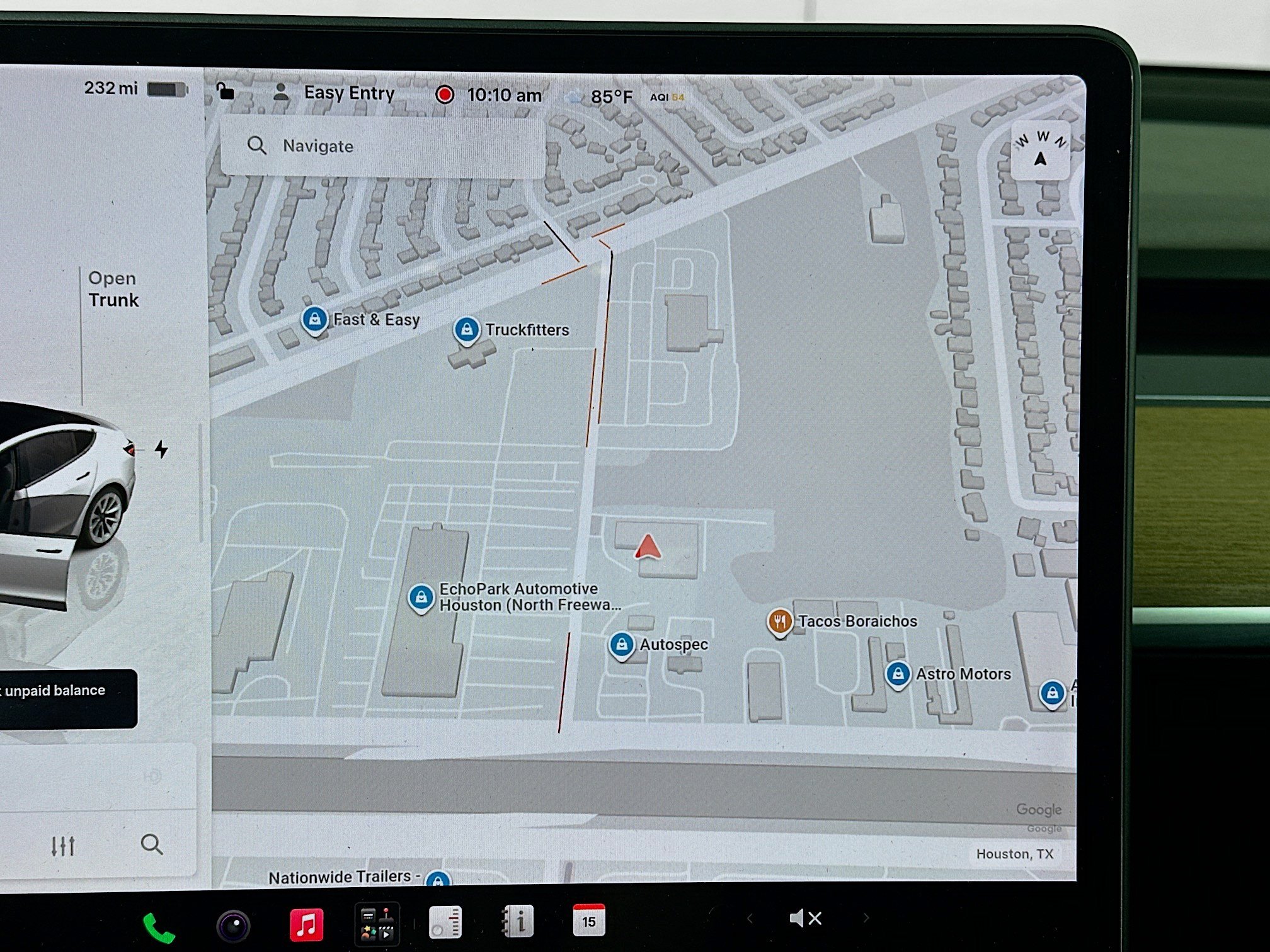This screenshot has width=1270, height=952.
Task: Raise volume with the right chevron
Action: pos(866,918)
